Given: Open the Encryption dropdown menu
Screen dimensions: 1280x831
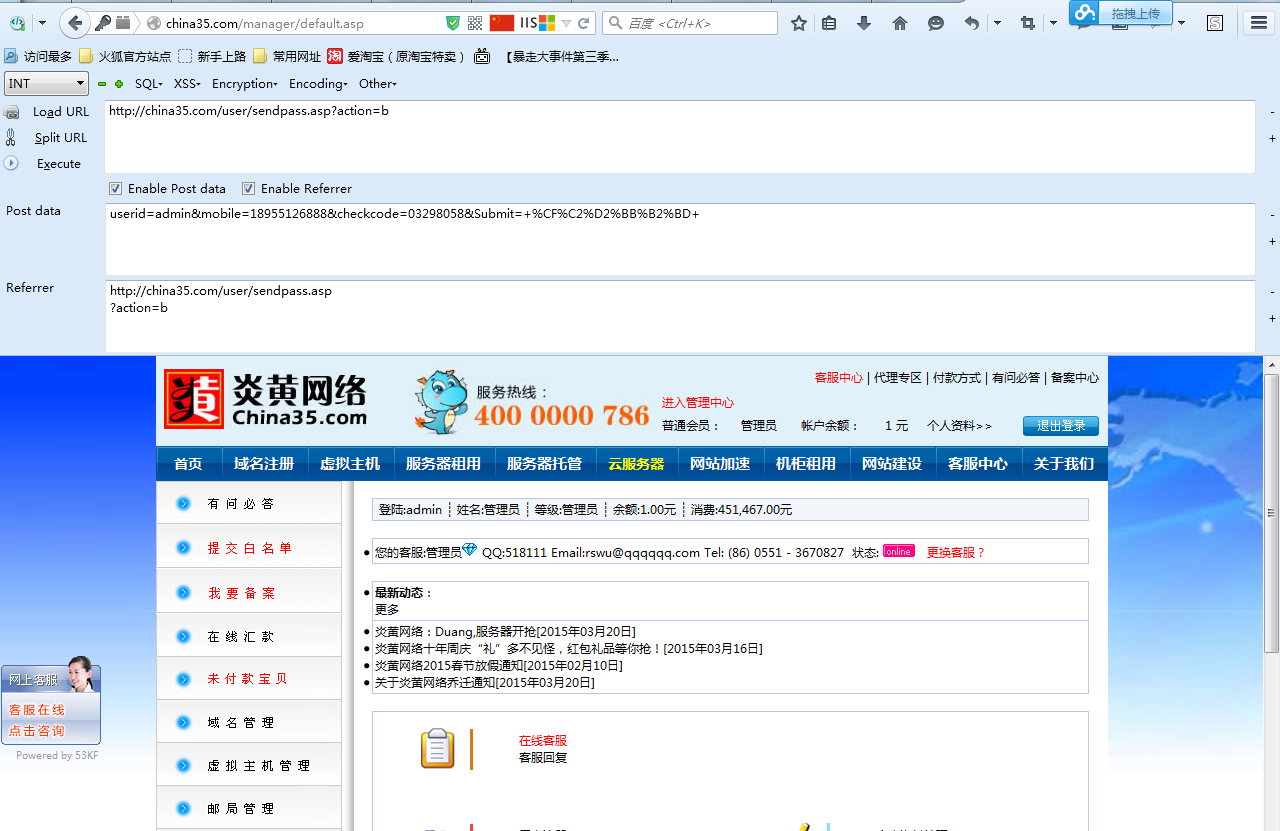Looking at the screenshot, I should click(x=245, y=84).
